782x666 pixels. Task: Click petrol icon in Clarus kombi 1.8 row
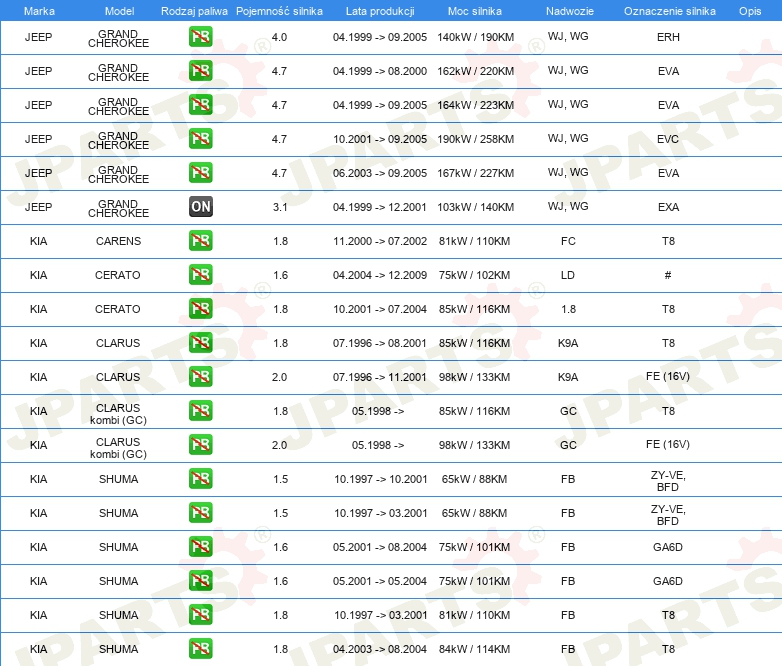[x=200, y=411]
